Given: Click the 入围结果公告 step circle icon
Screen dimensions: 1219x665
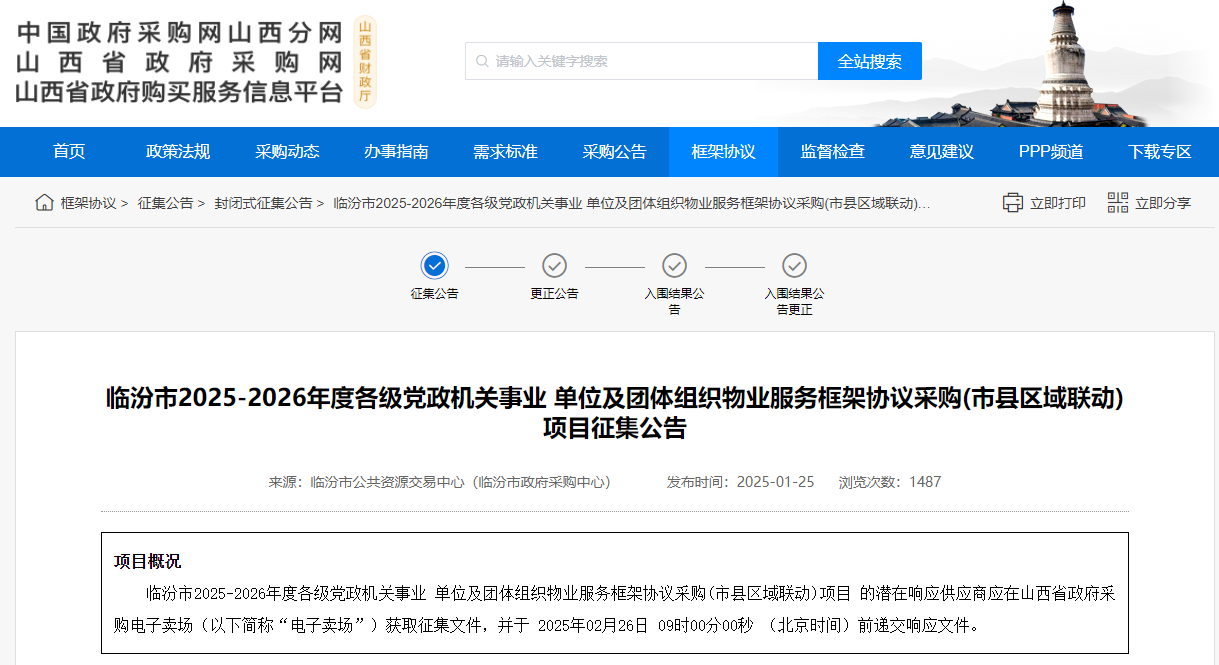Looking at the screenshot, I should tap(674, 267).
